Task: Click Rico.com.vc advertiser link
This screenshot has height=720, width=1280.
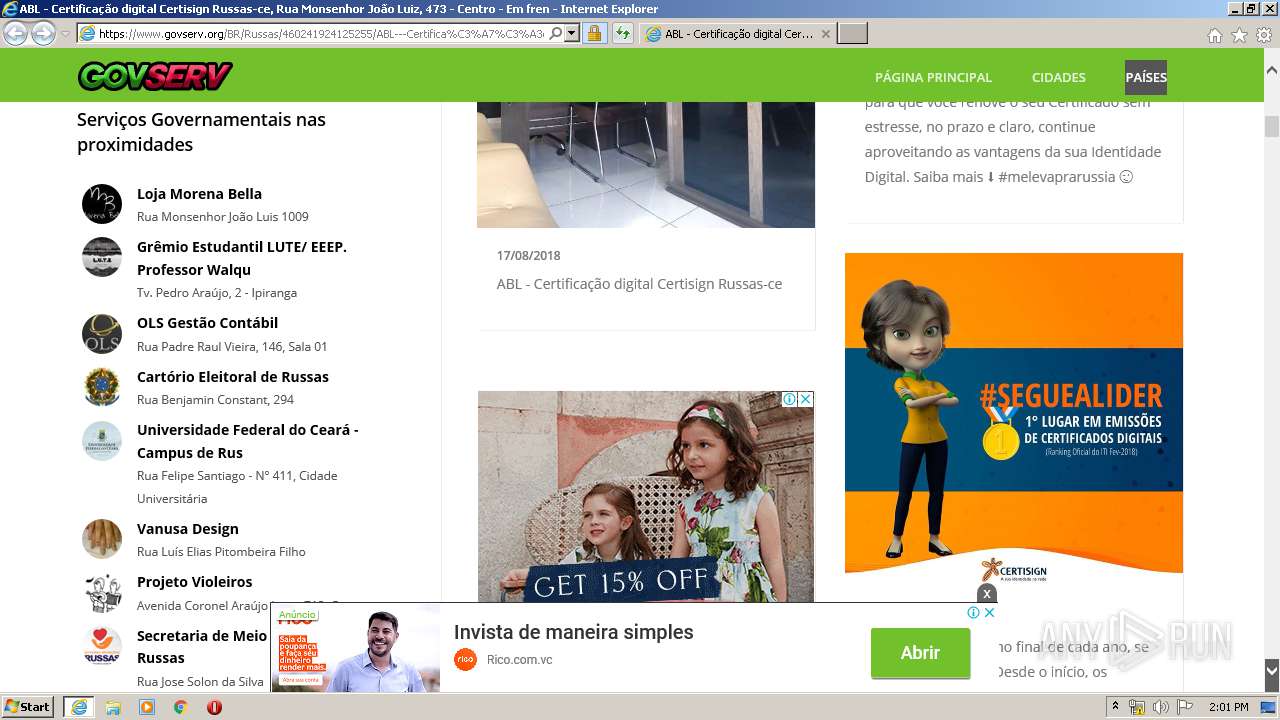Action: pos(519,660)
